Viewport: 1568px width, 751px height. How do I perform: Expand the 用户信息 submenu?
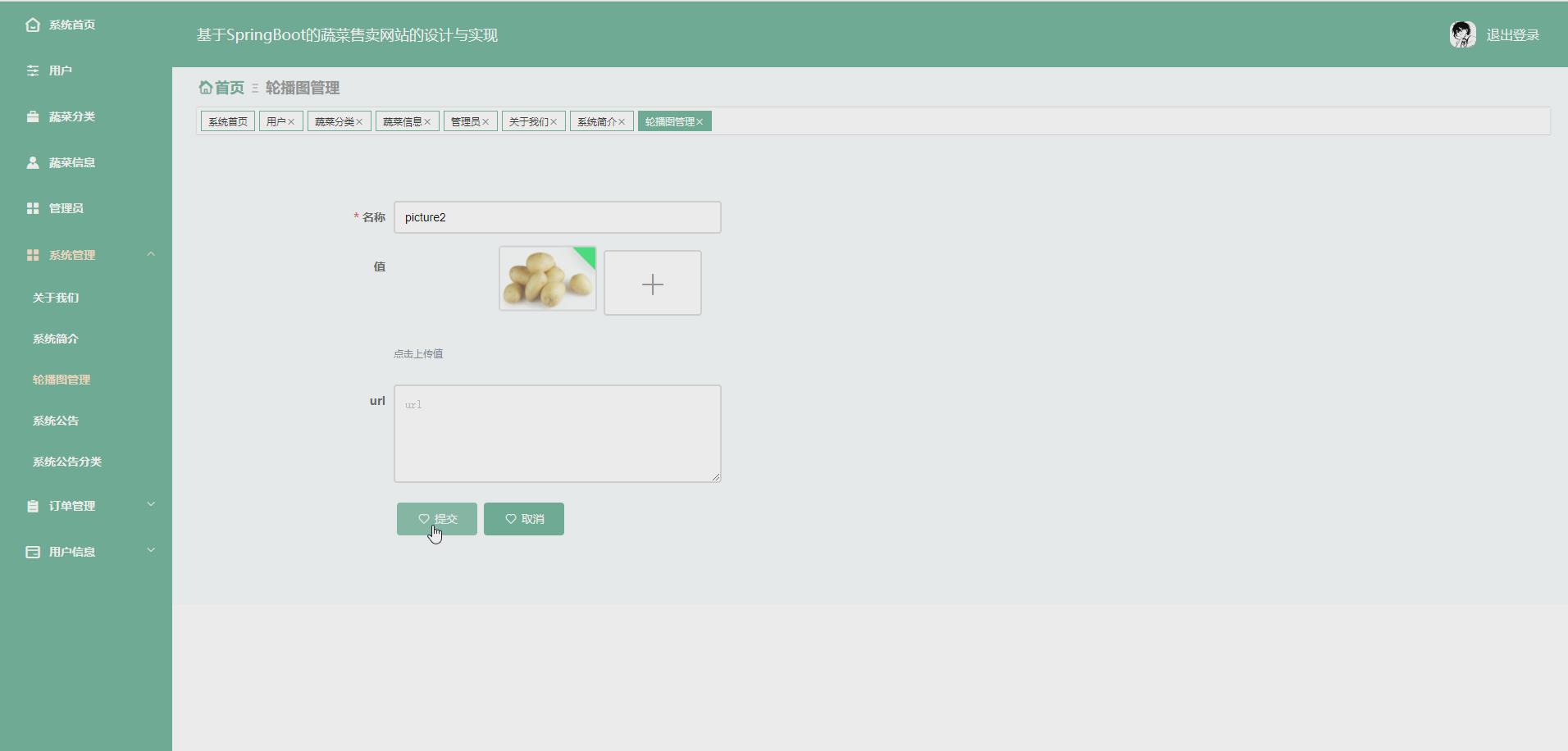coord(151,549)
